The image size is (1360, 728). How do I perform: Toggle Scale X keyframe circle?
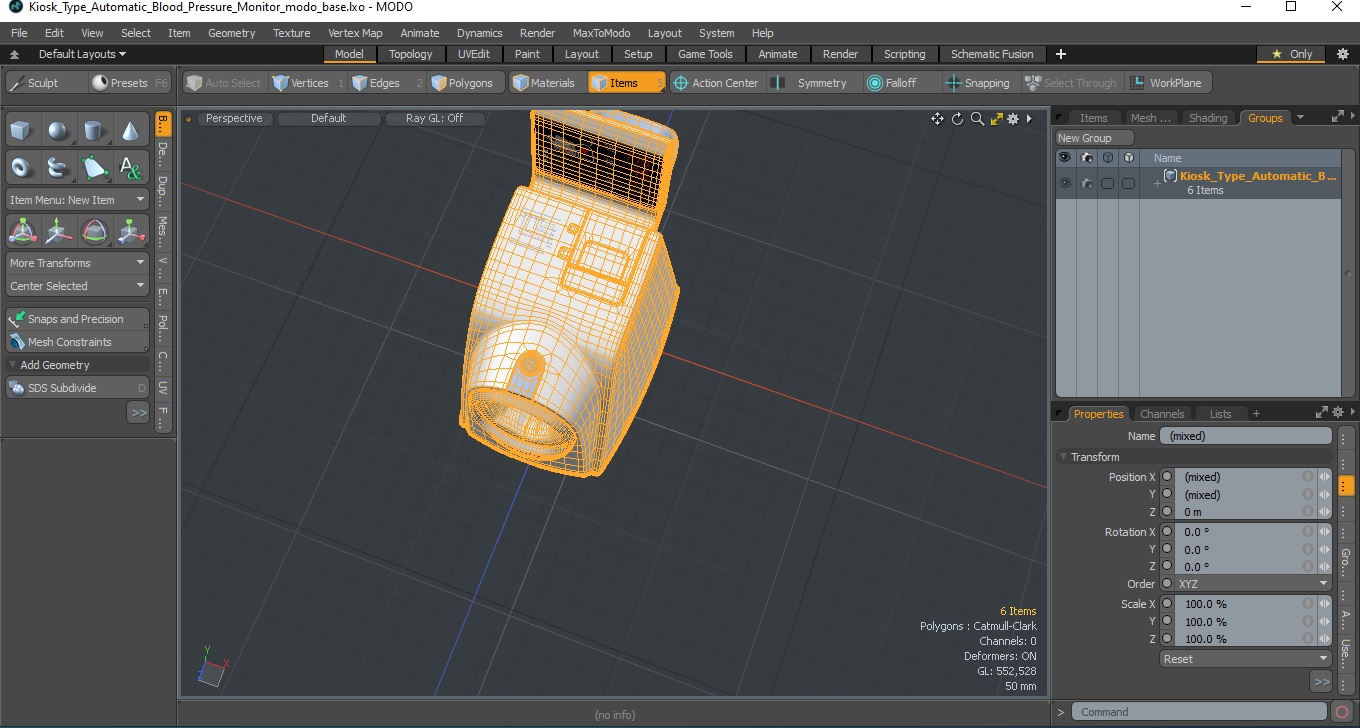coord(1167,604)
